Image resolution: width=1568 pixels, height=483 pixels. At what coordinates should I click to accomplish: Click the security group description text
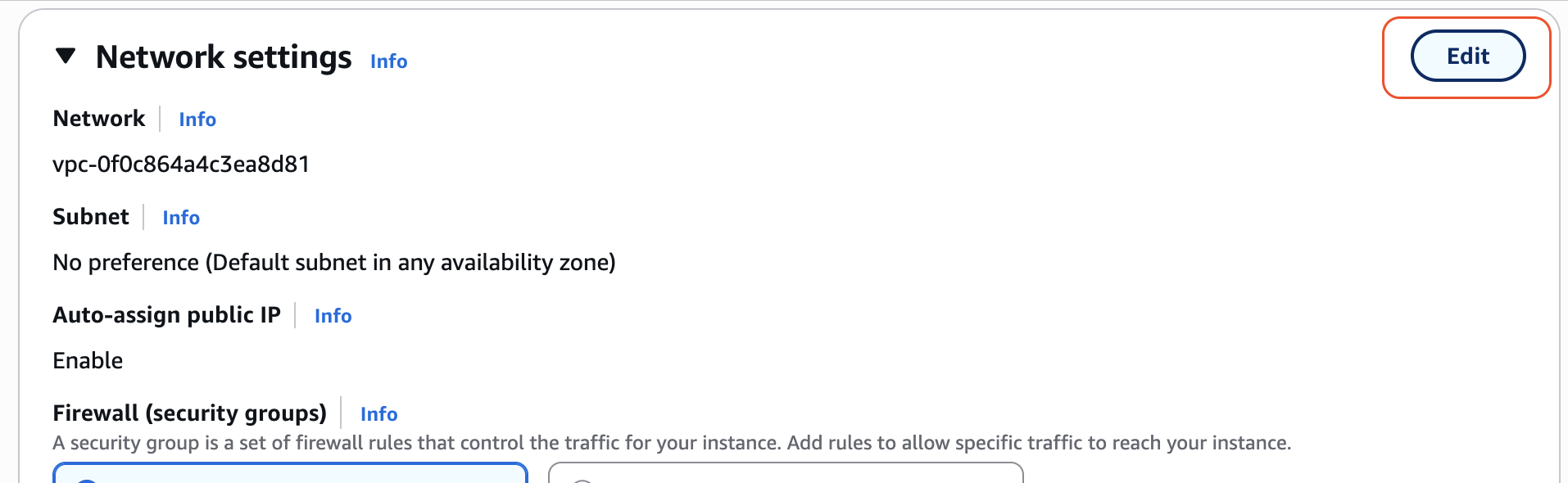(671, 443)
